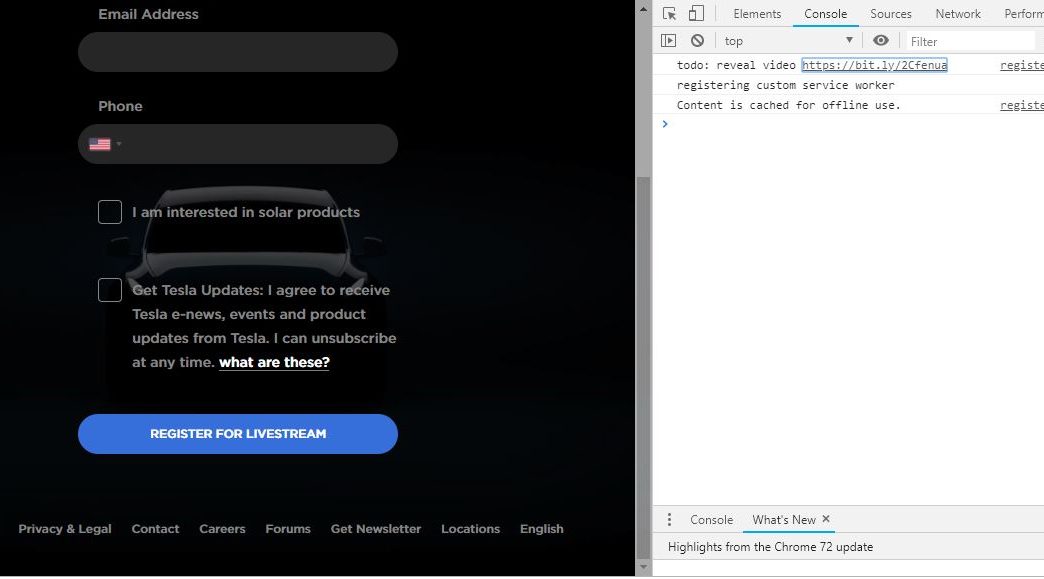The image size is (1044, 579).
Task: Open the Sources tab
Action: (890, 14)
